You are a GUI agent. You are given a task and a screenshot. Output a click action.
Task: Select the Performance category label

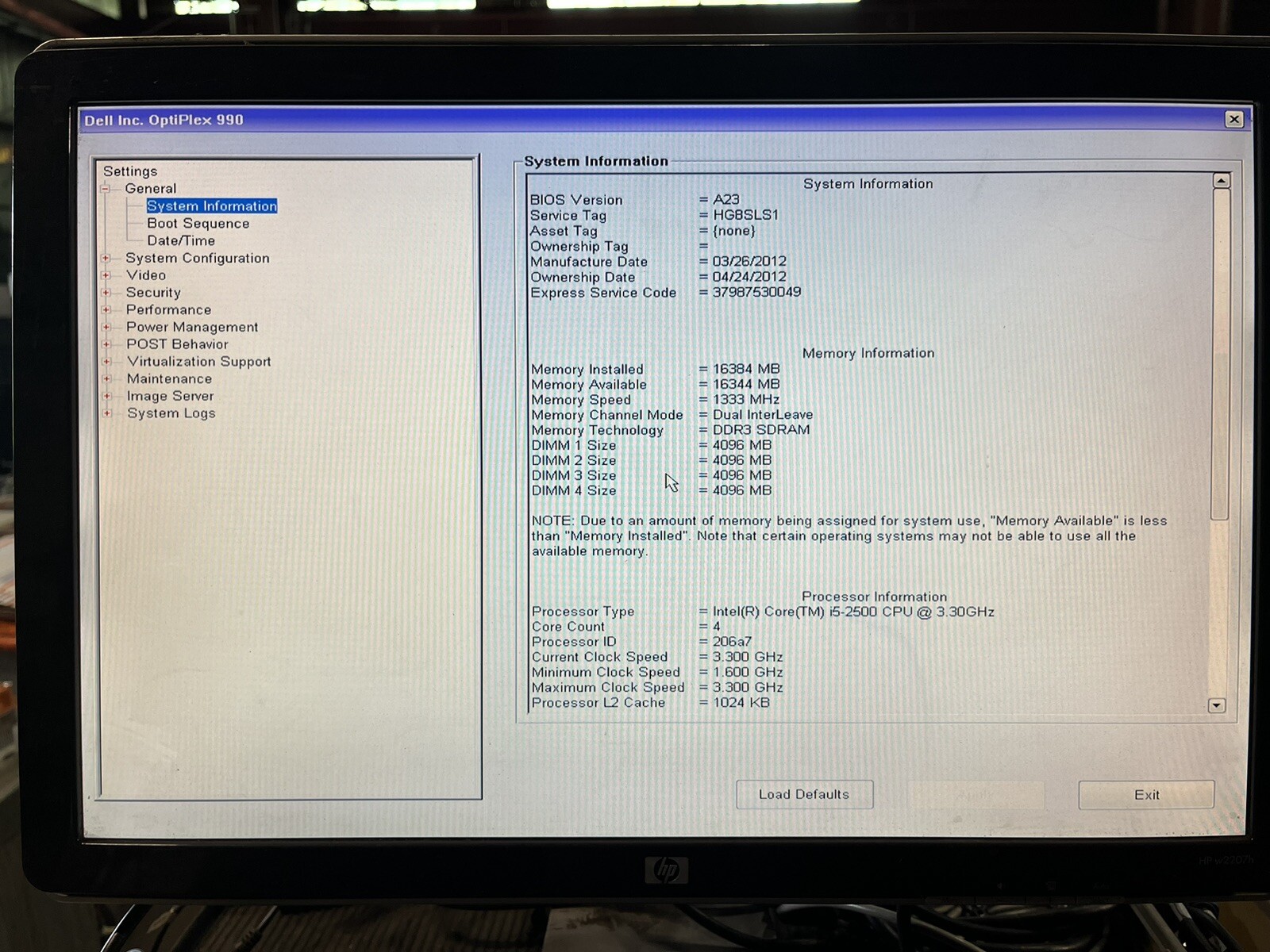(x=168, y=310)
